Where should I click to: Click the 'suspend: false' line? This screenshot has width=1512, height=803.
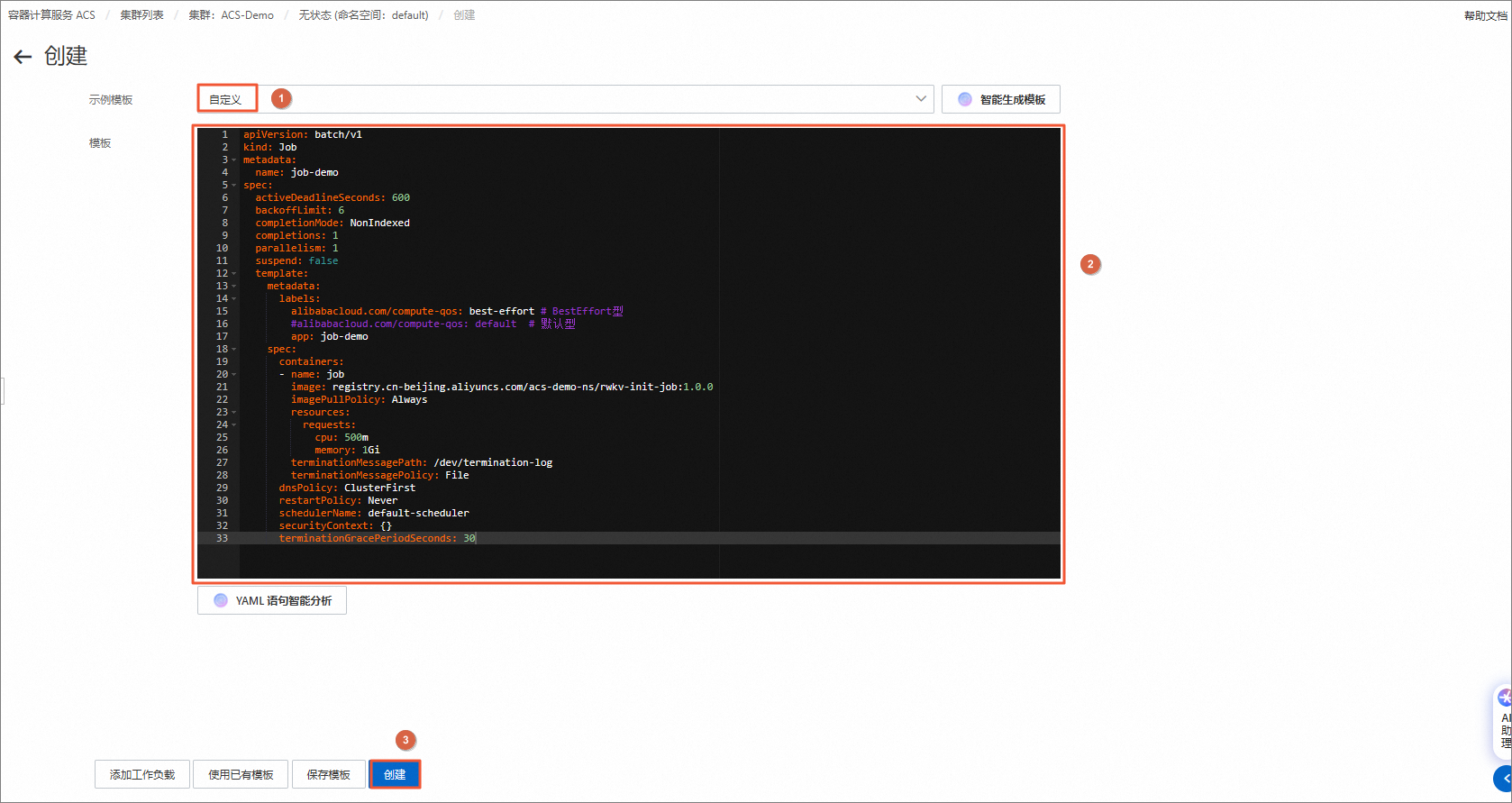tap(296, 261)
